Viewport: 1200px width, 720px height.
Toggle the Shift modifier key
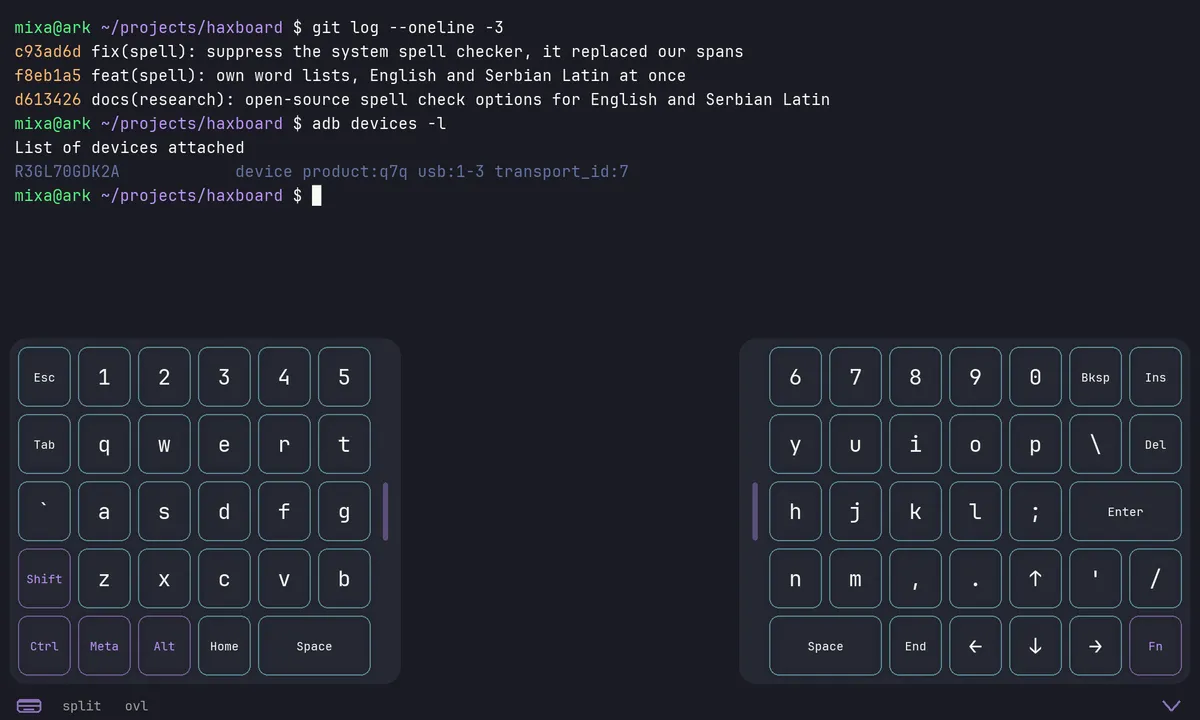(x=44, y=578)
